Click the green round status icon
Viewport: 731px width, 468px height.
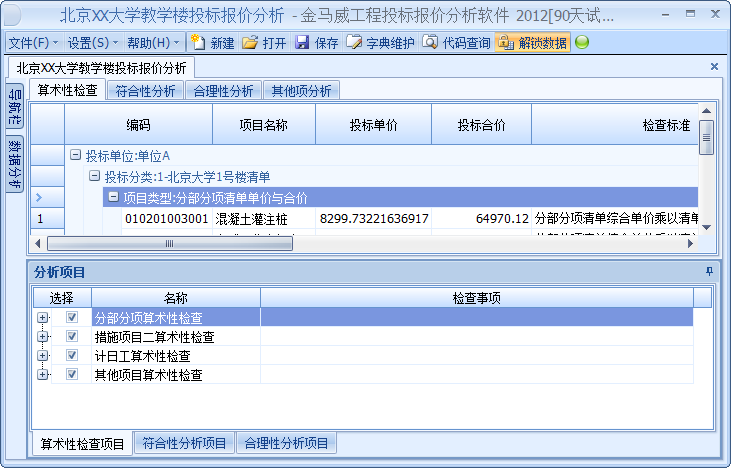pos(582,43)
